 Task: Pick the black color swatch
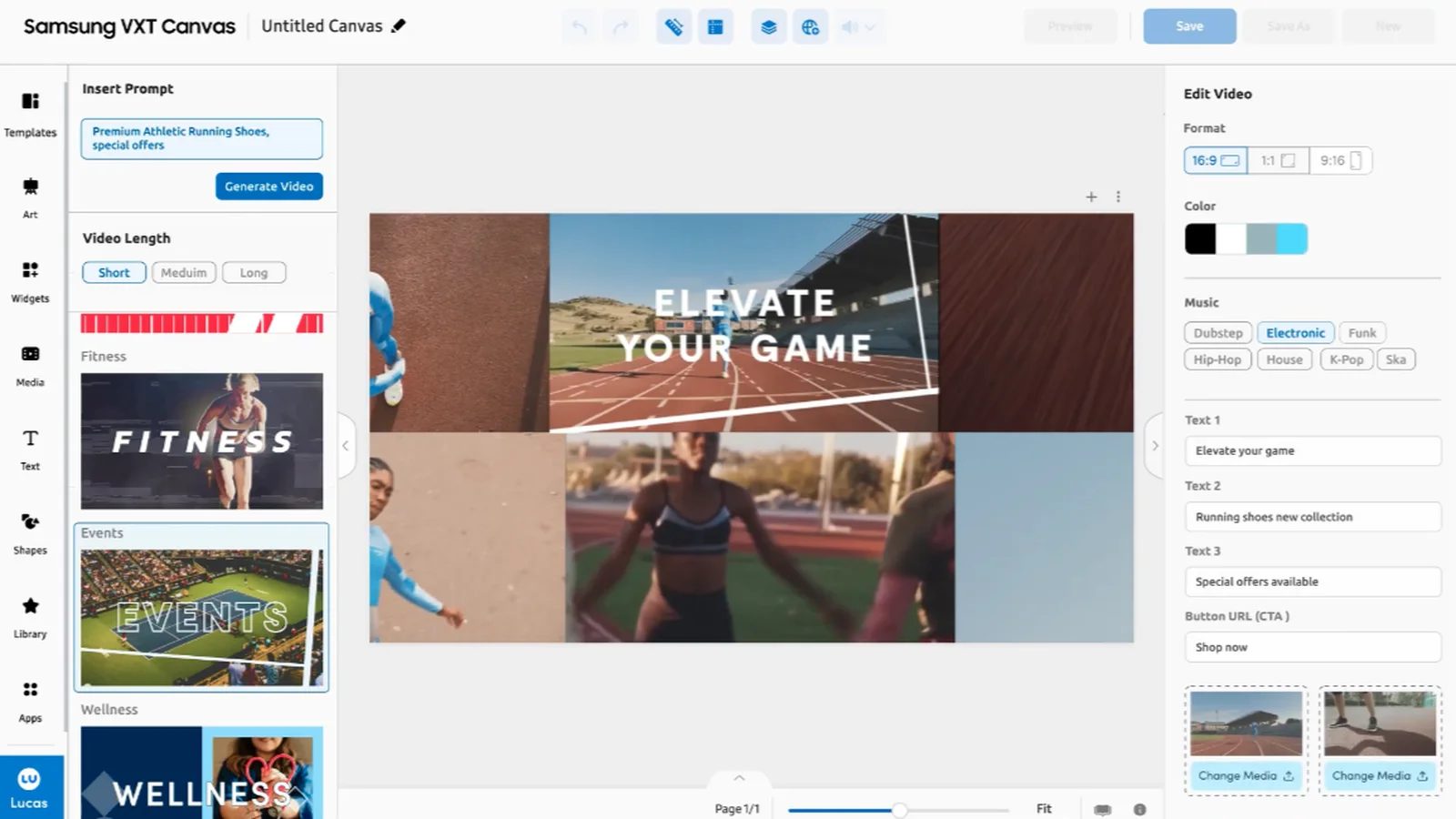[x=1200, y=238]
